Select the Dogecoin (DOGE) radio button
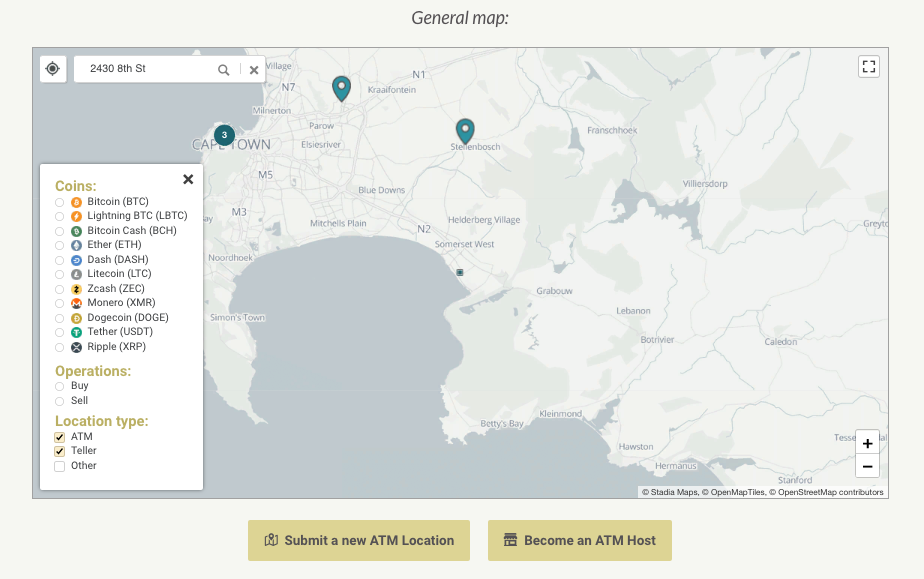 pos(60,318)
